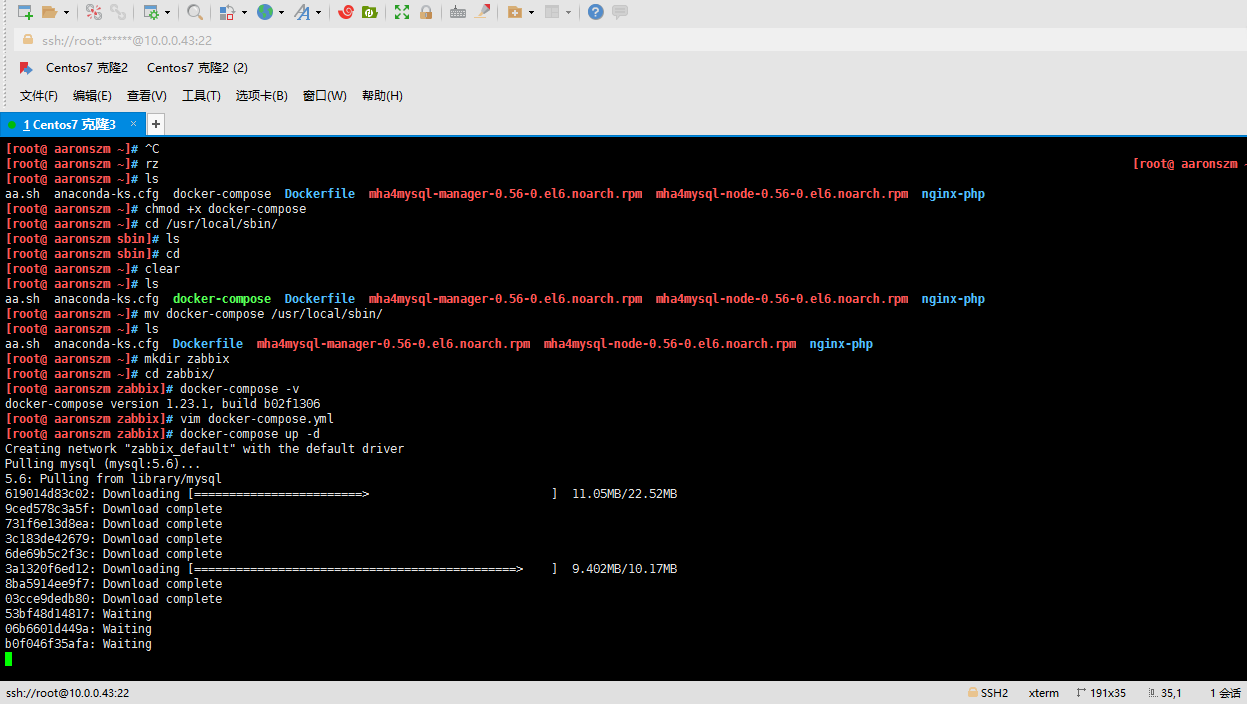Screen dimensions: 1247x704
Task: Create a new session with toolbar icon
Action: 25,12
